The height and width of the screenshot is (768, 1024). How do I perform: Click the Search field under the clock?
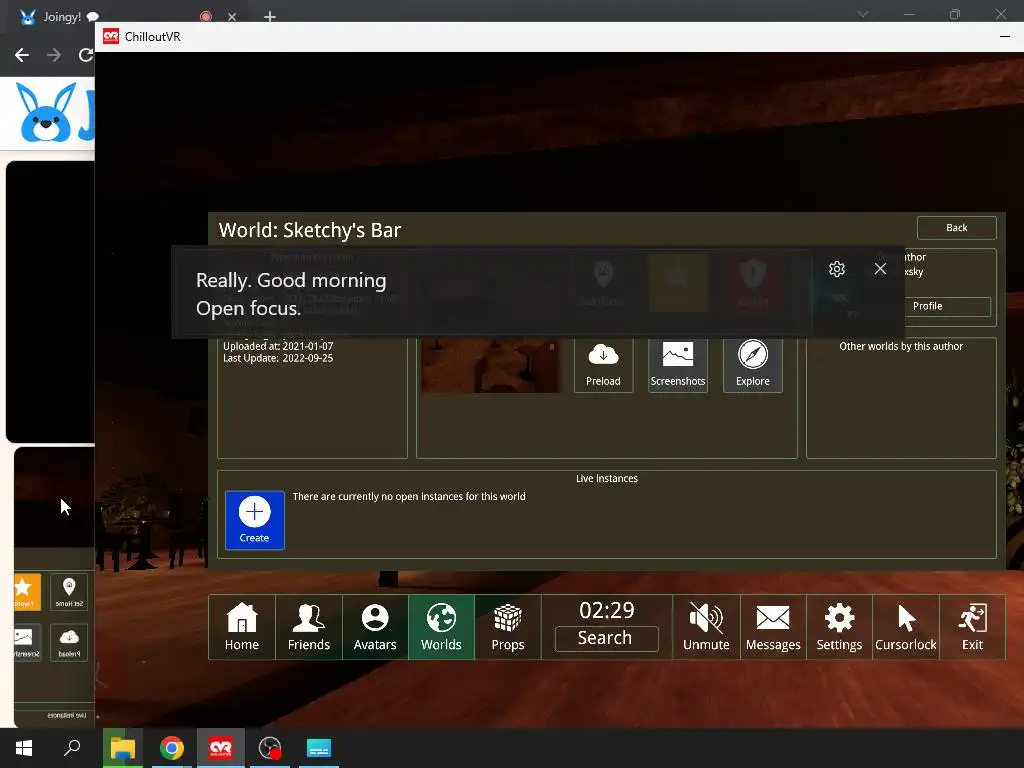tap(606, 638)
